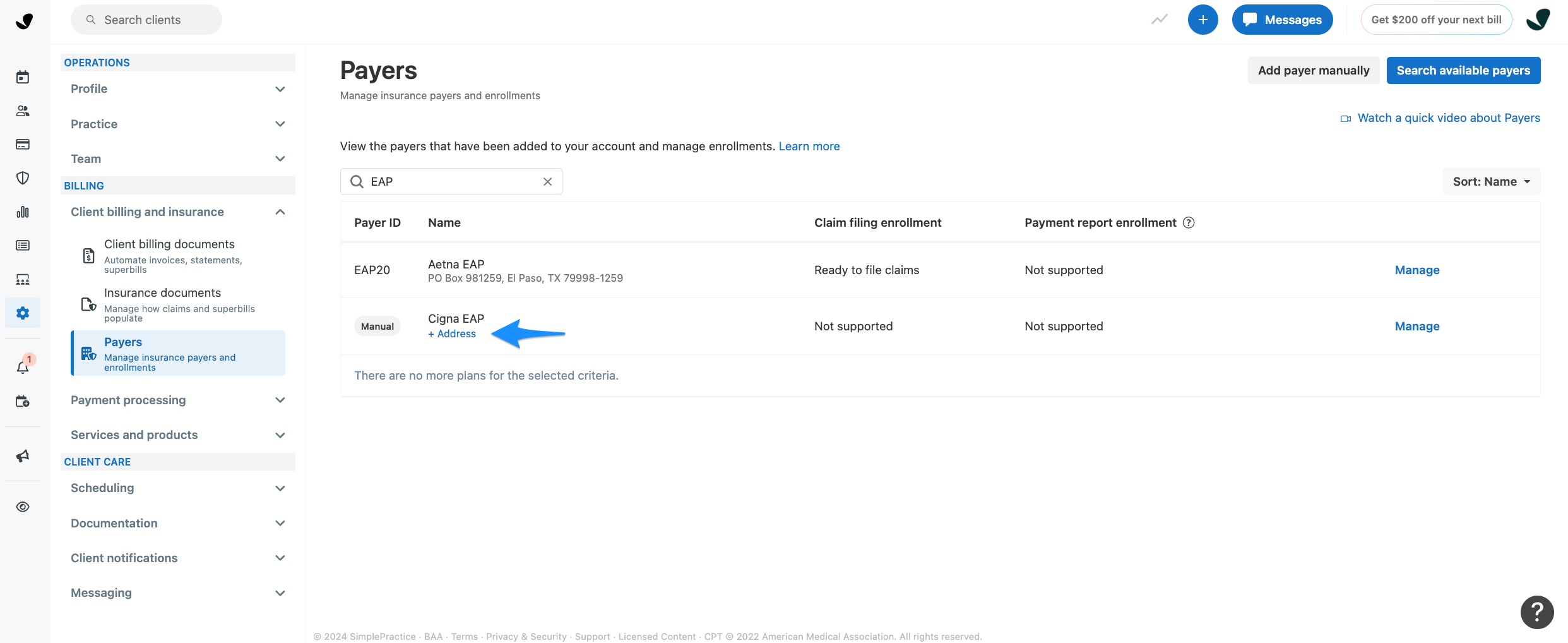Click the Search clients field

[146, 20]
